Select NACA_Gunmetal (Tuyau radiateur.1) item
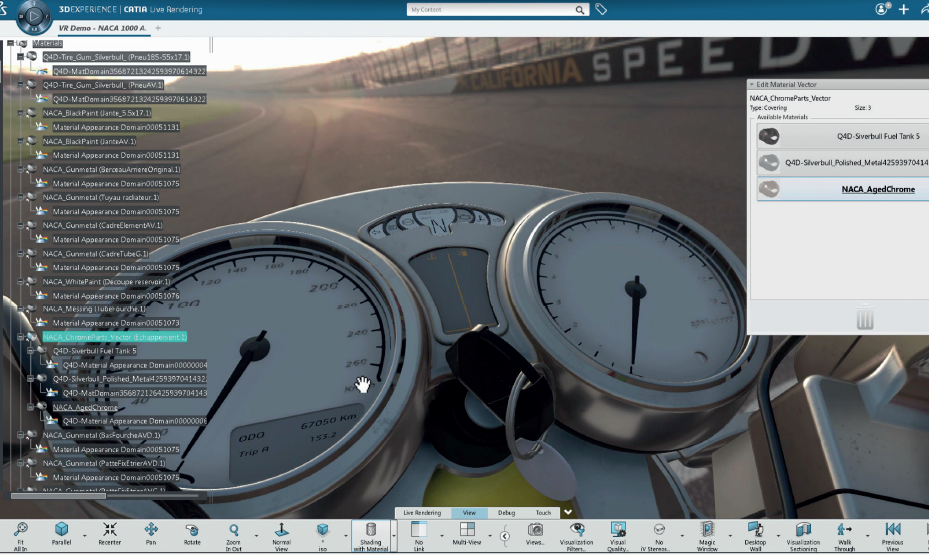The image size is (929, 556). point(101,197)
